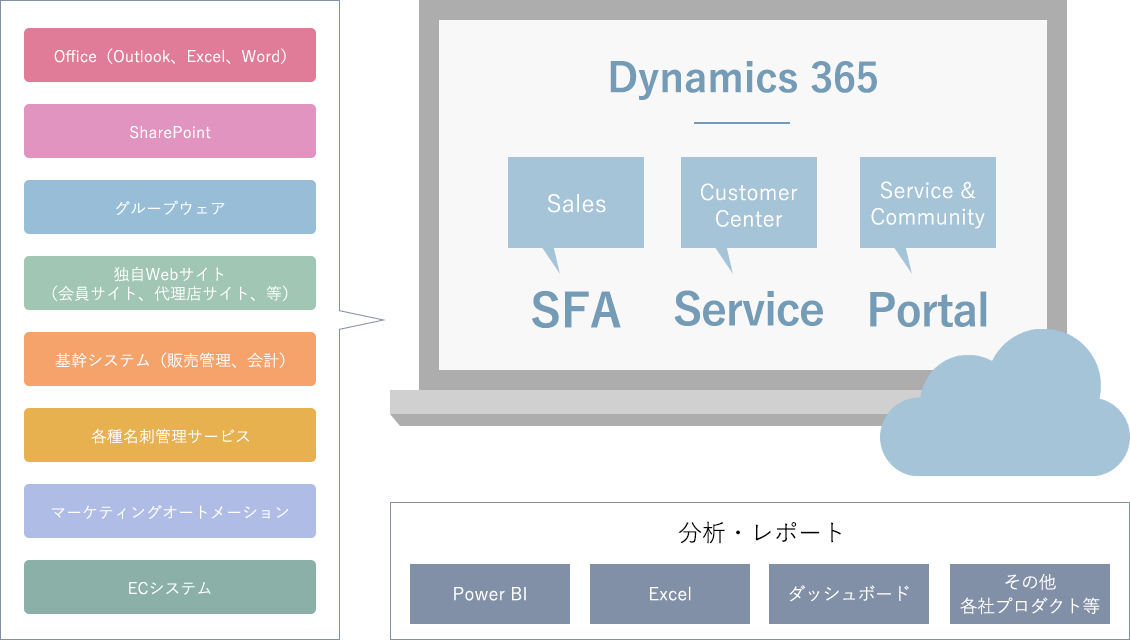The image size is (1130, 640).
Task: Select the ECシステム box
Action: tap(170, 587)
